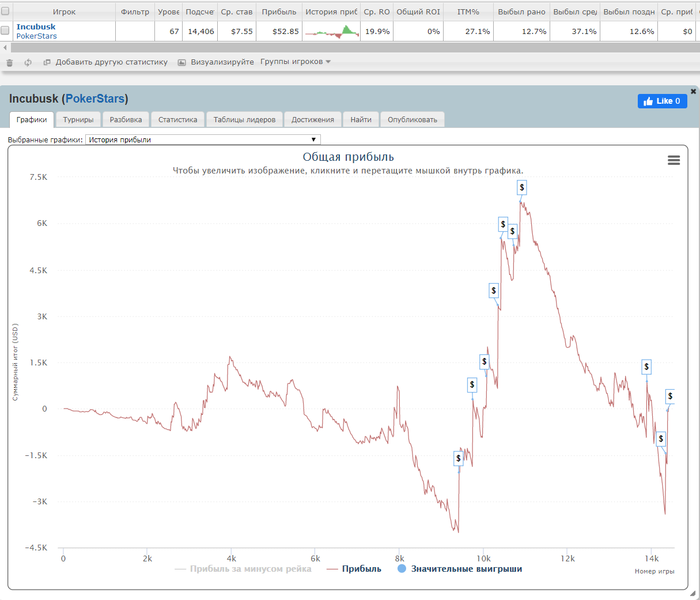700x600 pixels.
Task: Switch to the Графики tab
Action: pos(31,120)
